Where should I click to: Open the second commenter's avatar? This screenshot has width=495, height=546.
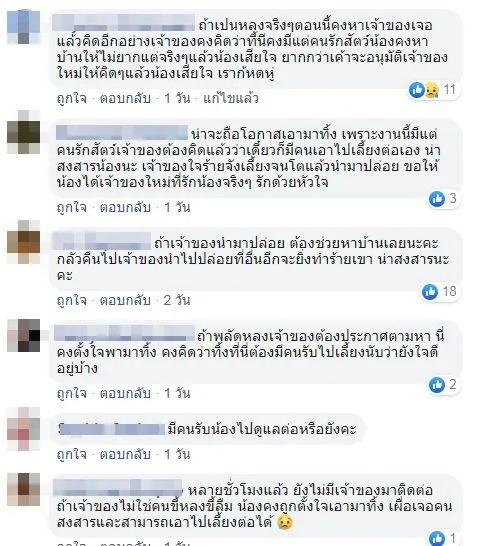pyautogui.click(x=24, y=132)
